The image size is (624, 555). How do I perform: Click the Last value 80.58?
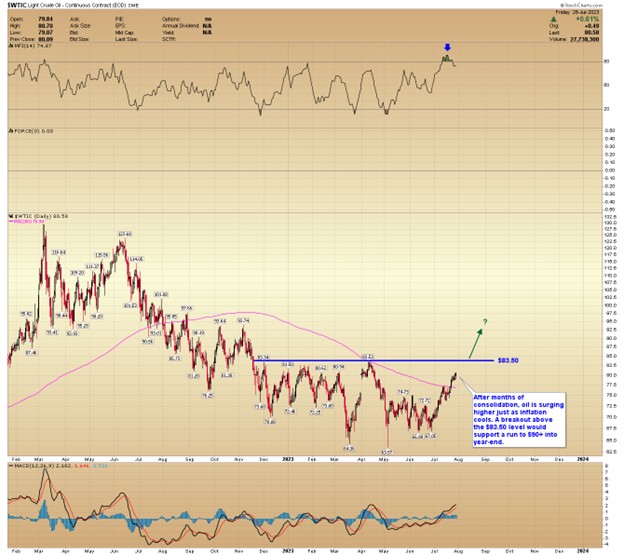click(592, 33)
